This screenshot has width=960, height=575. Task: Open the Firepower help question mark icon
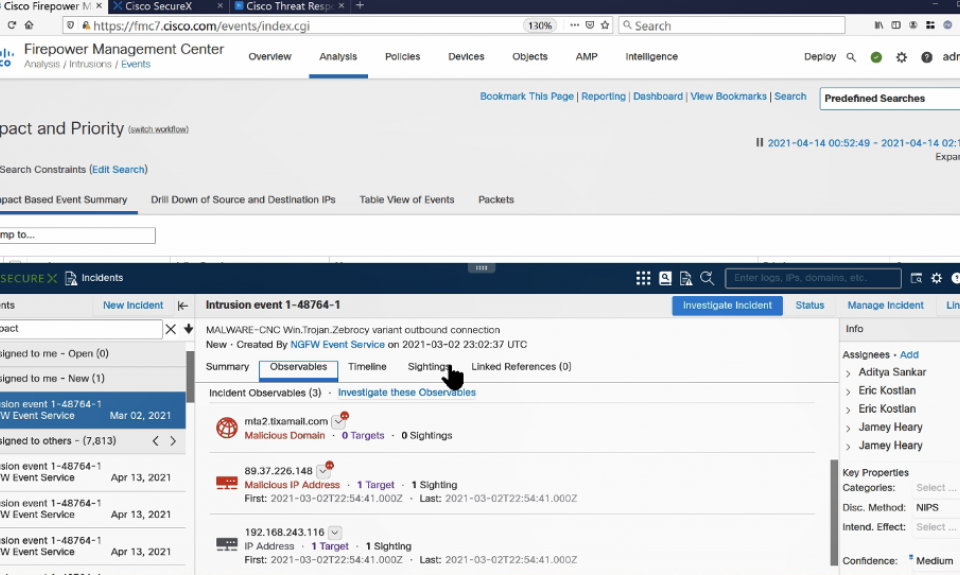pos(926,57)
